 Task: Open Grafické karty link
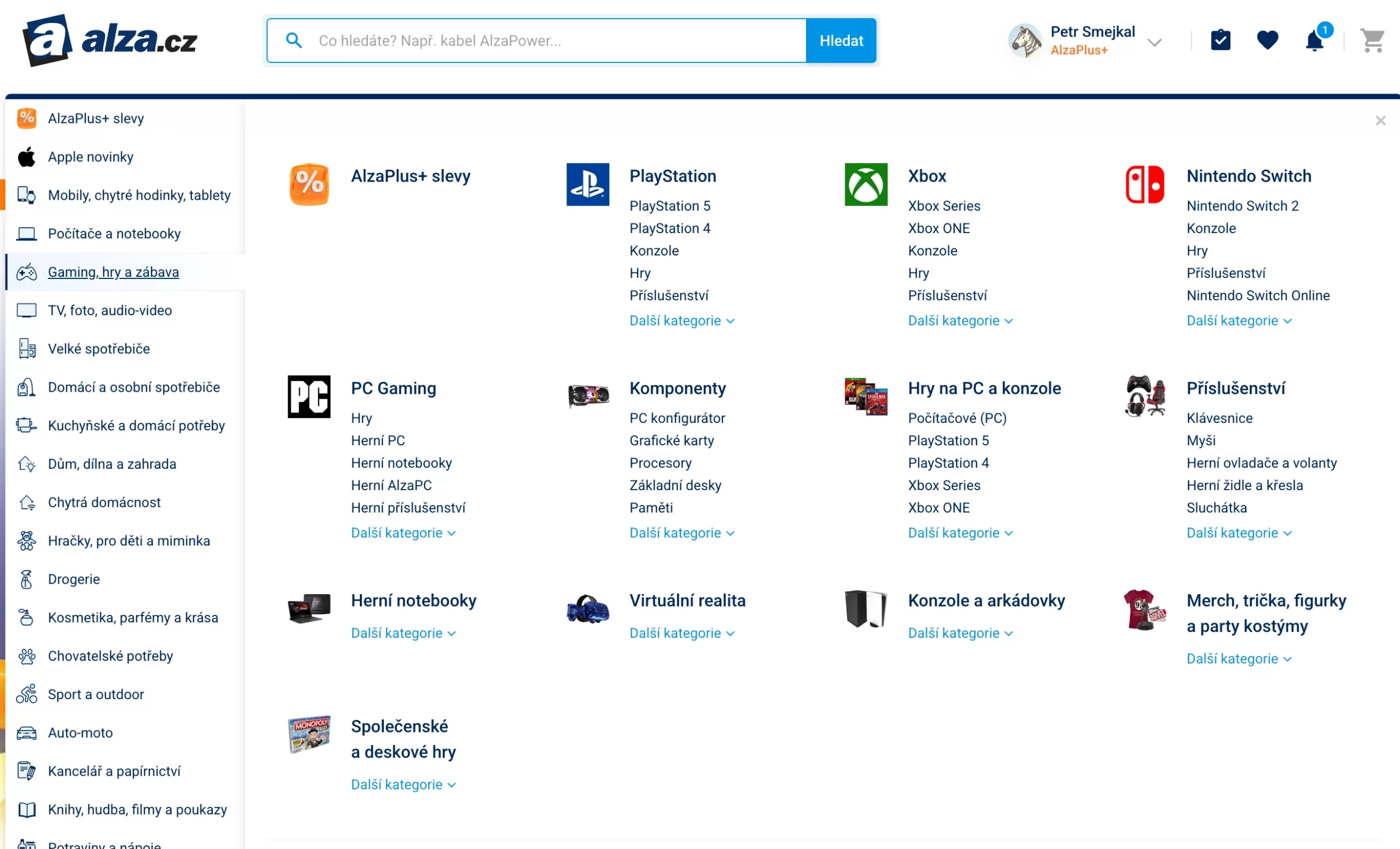[x=671, y=440]
